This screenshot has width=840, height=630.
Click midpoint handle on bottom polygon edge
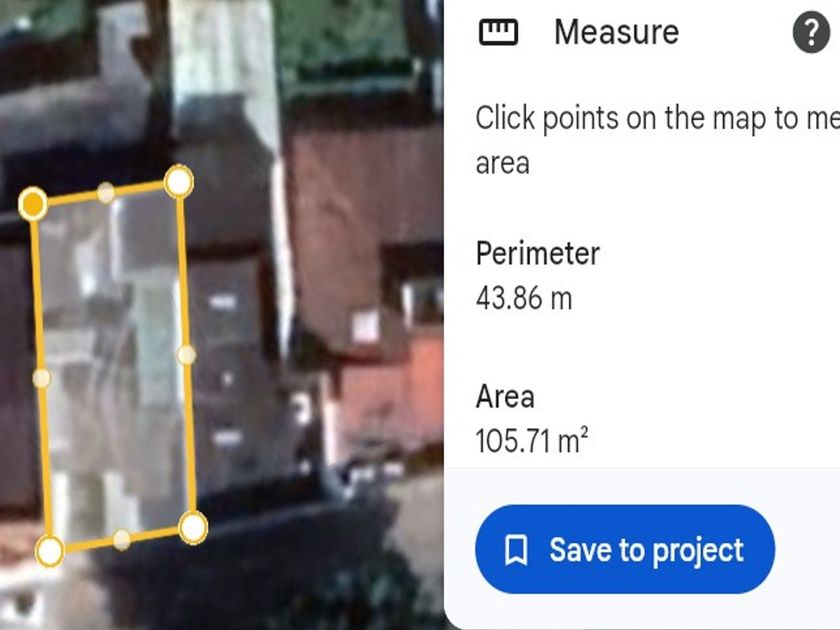[122, 539]
